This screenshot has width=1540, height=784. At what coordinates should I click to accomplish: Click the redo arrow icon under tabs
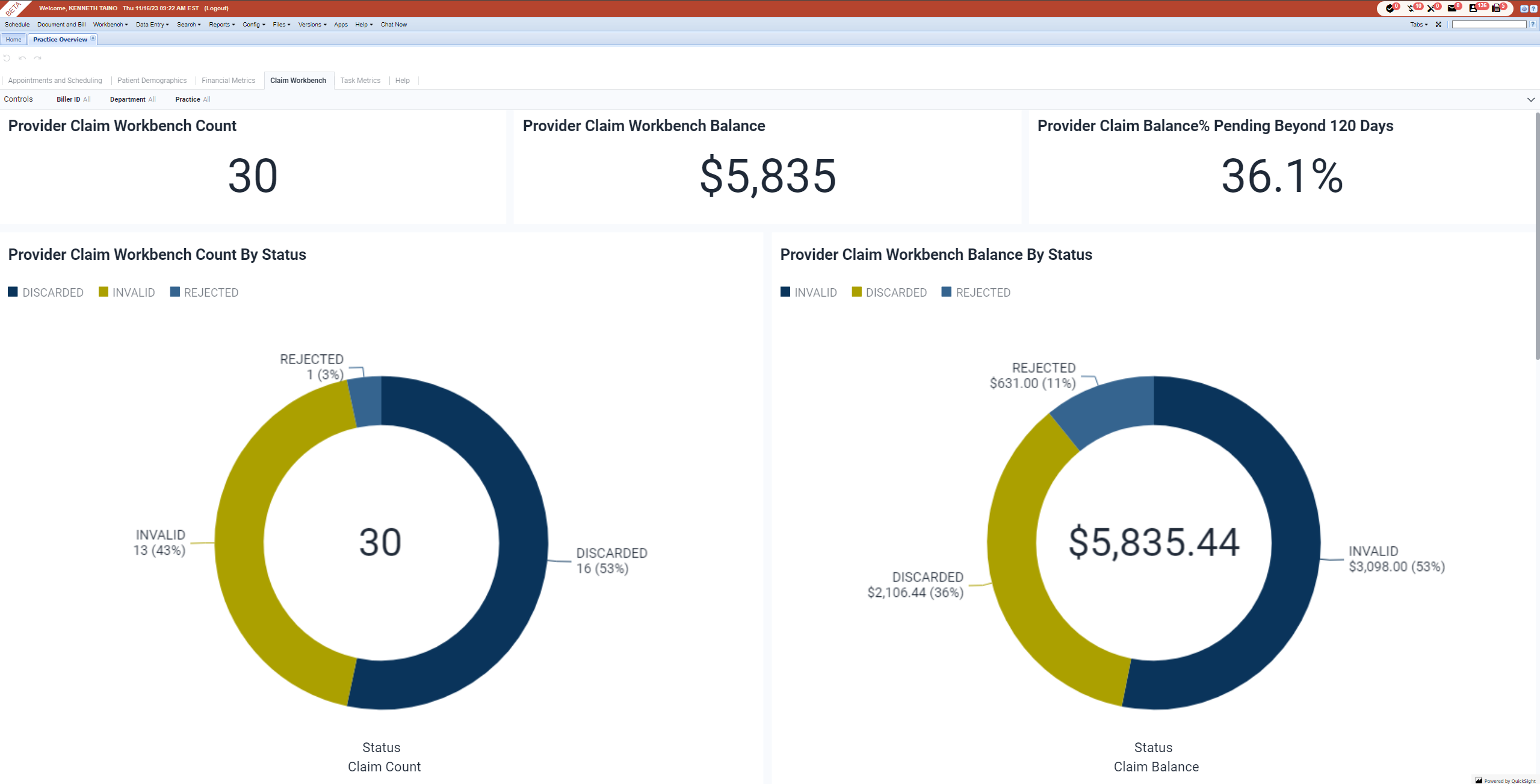click(x=38, y=58)
